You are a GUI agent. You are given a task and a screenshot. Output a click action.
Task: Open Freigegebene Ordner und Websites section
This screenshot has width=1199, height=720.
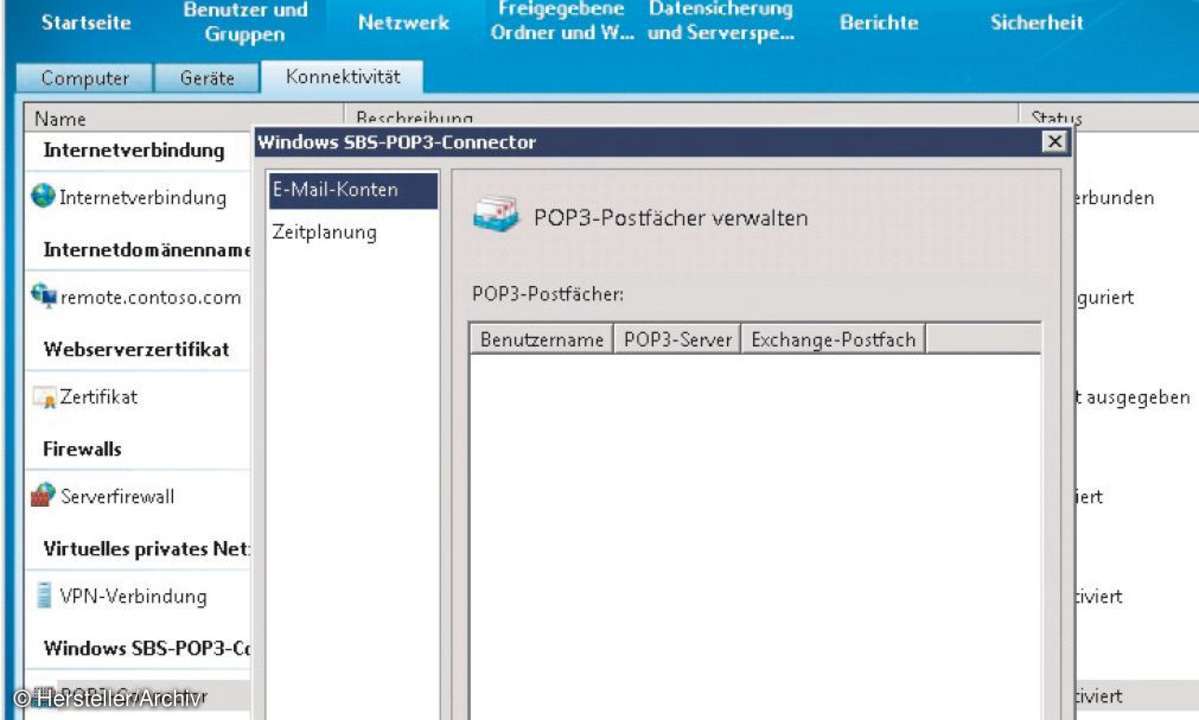562,21
